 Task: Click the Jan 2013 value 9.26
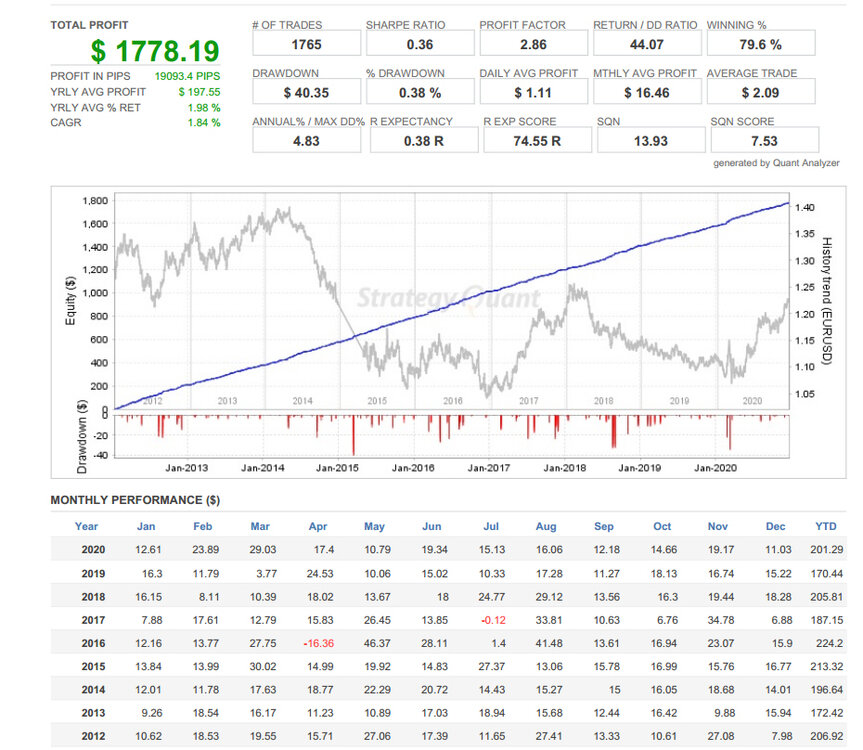tap(152, 713)
